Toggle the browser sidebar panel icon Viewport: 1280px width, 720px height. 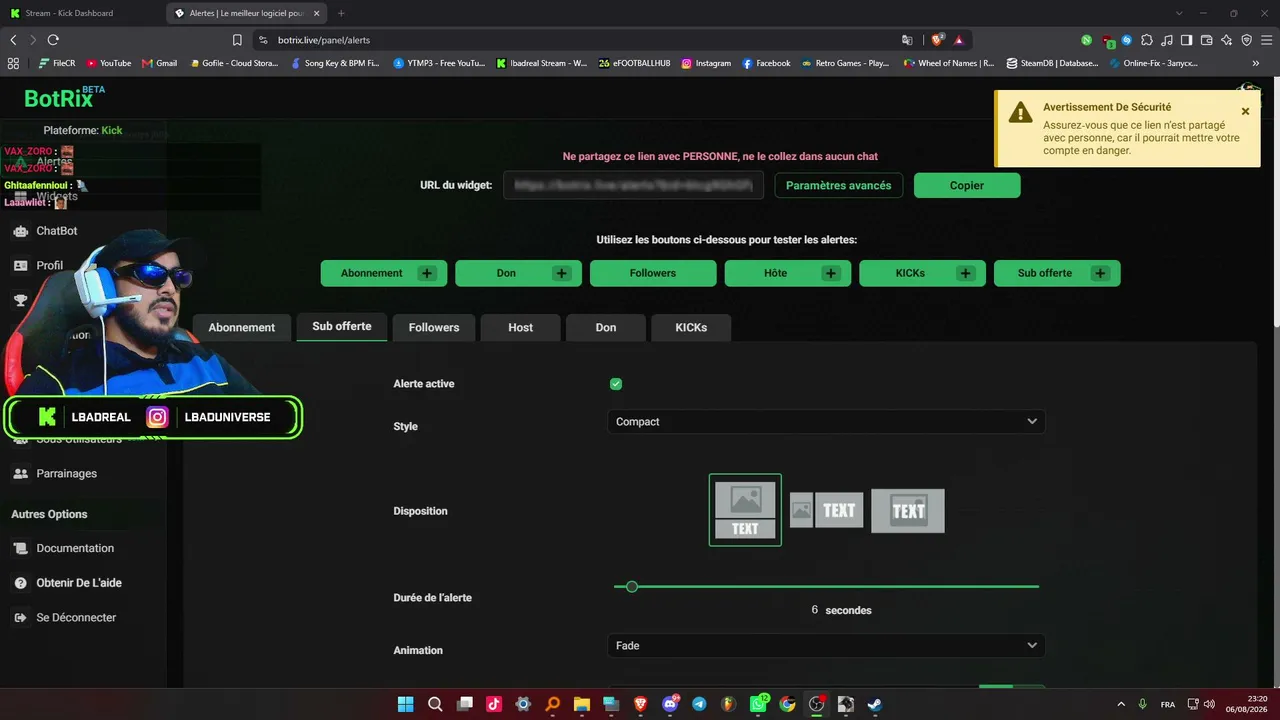pos(1187,40)
